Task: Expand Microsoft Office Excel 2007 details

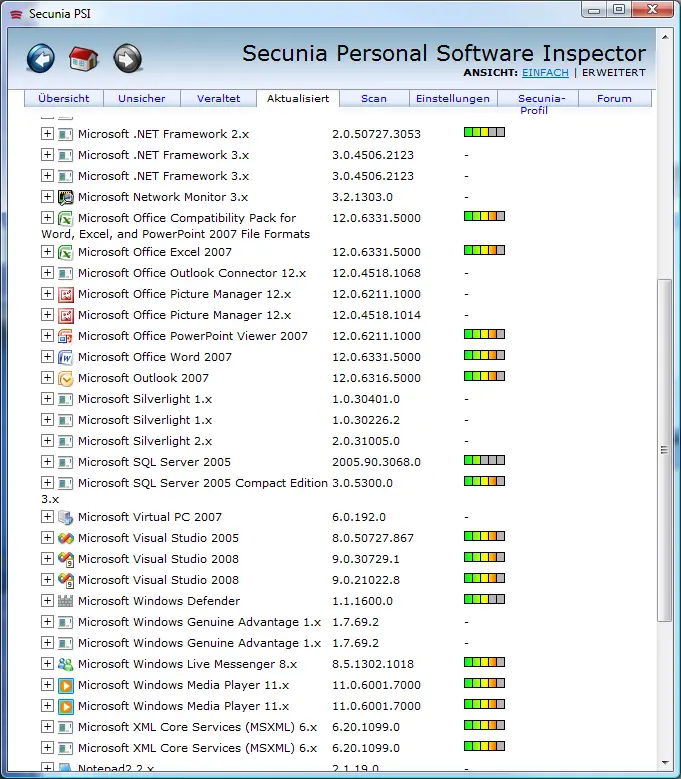Action: [x=47, y=252]
